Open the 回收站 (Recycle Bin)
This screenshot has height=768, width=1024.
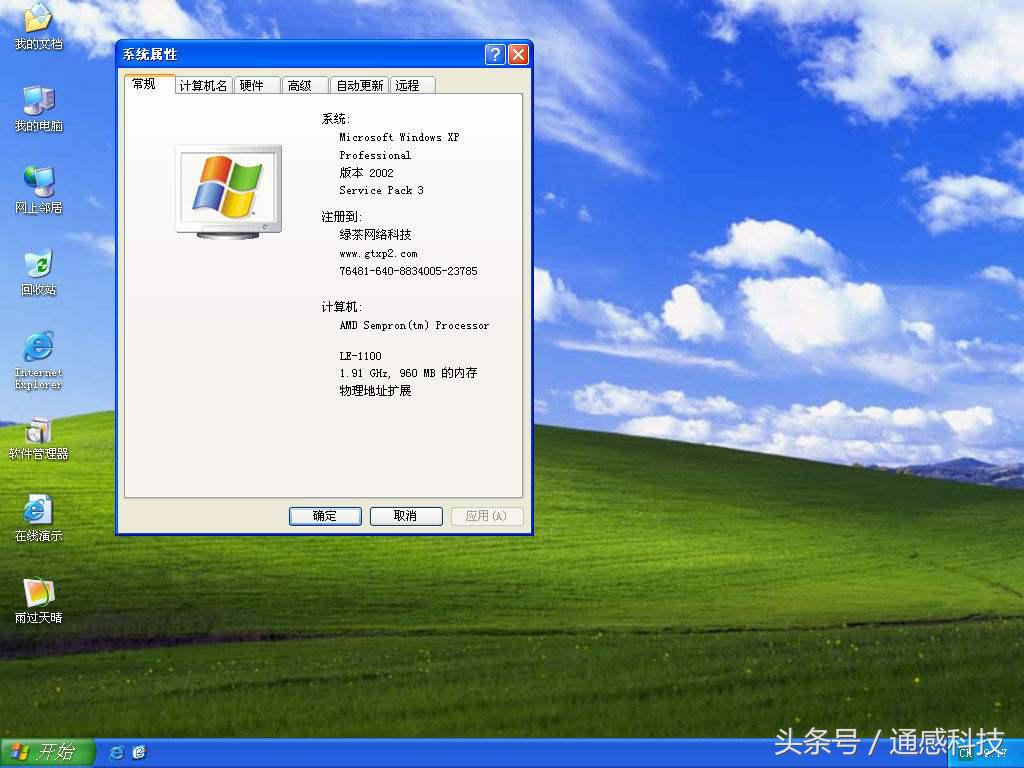38,265
